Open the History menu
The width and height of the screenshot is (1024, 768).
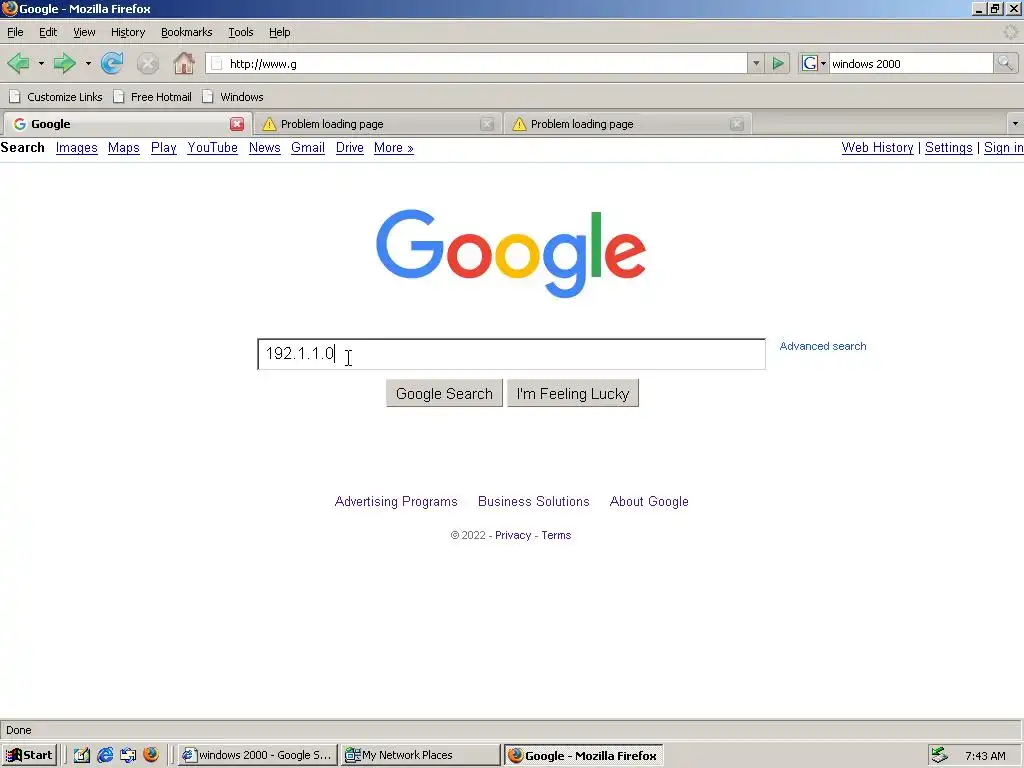(128, 32)
